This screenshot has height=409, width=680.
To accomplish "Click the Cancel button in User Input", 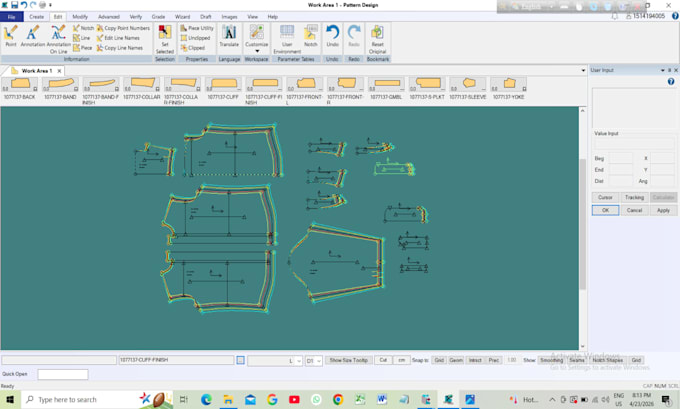I will pyautogui.click(x=634, y=210).
